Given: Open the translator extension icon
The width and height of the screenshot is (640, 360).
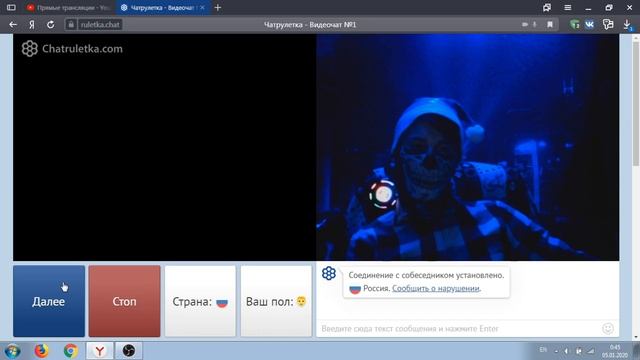Looking at the screenshot, I should pyautogui.click(x=608, y=24).
